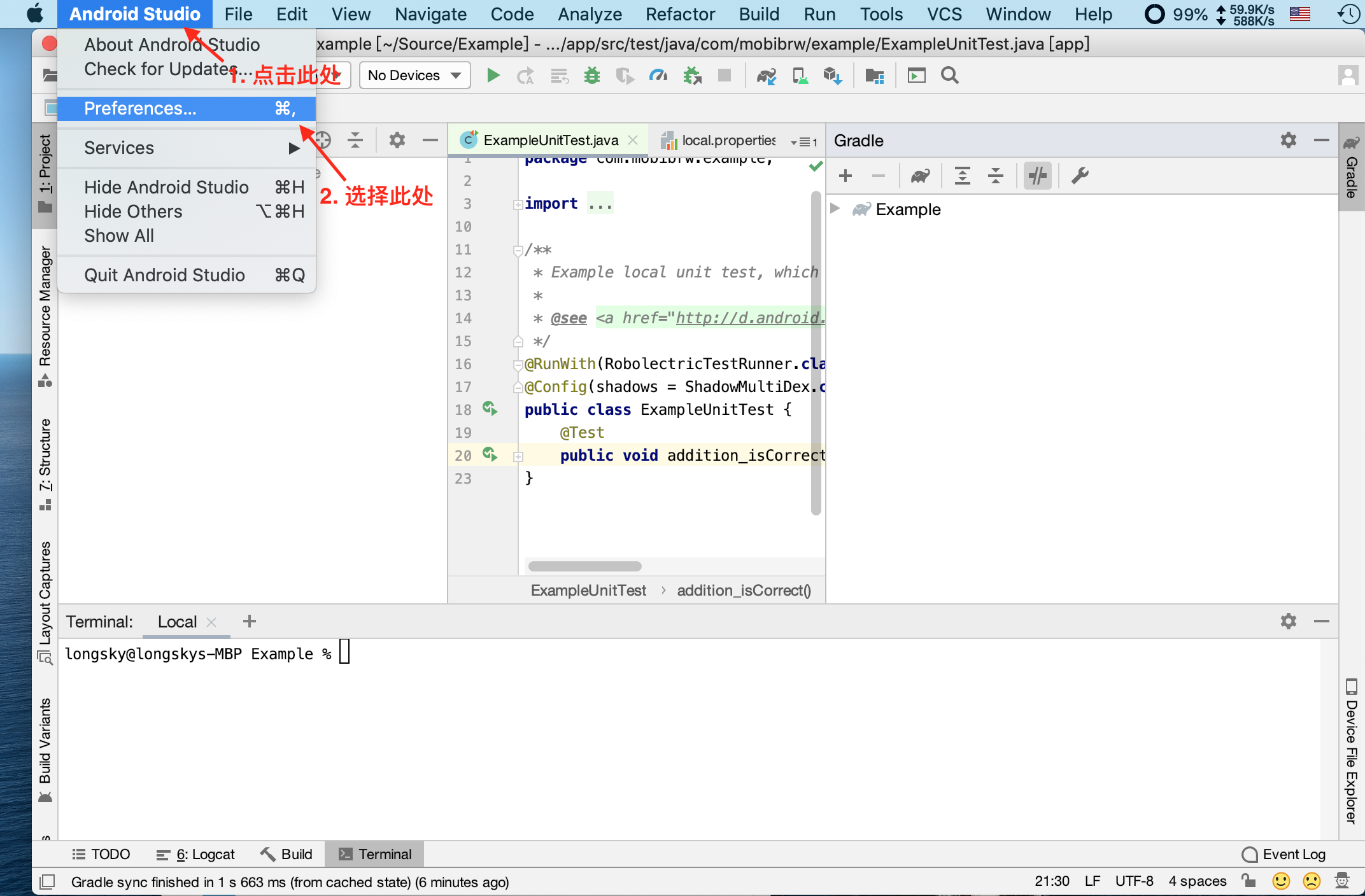Click the plus icon in Gradle toolbar

coord(845,176)
